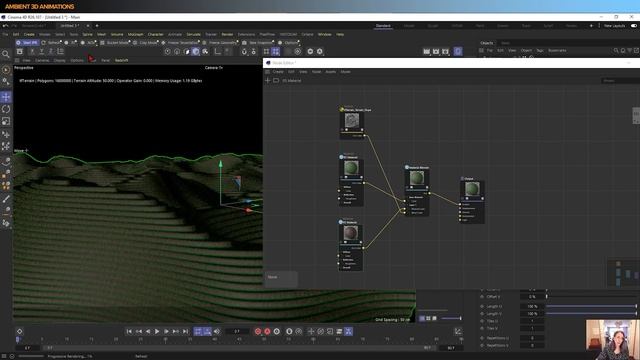This screenshot has width=640, height=360.
Task: Open the Character menu
Action: point(156,34)
